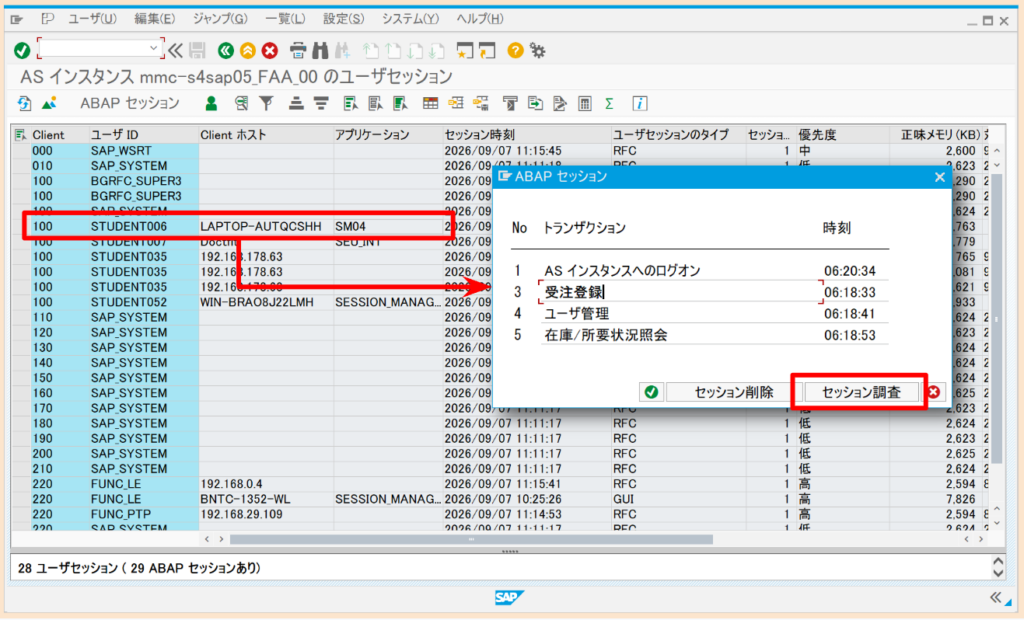Click the Print icon
Viewport: 1024px width, 620px height.
tap(298, 50)
